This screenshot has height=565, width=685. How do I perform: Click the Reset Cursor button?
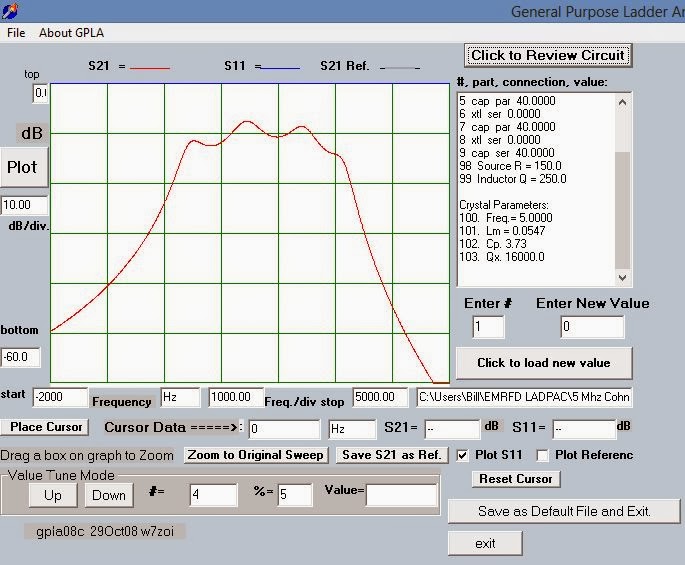tap(516, 479)
